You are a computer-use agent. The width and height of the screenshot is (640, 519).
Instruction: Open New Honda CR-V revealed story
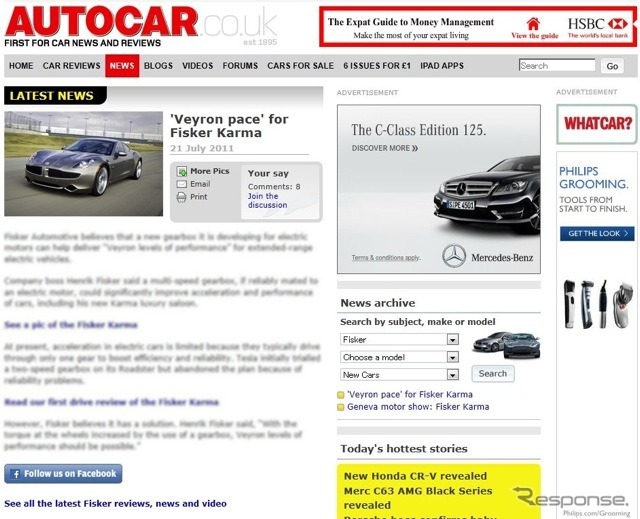point(415,476)
